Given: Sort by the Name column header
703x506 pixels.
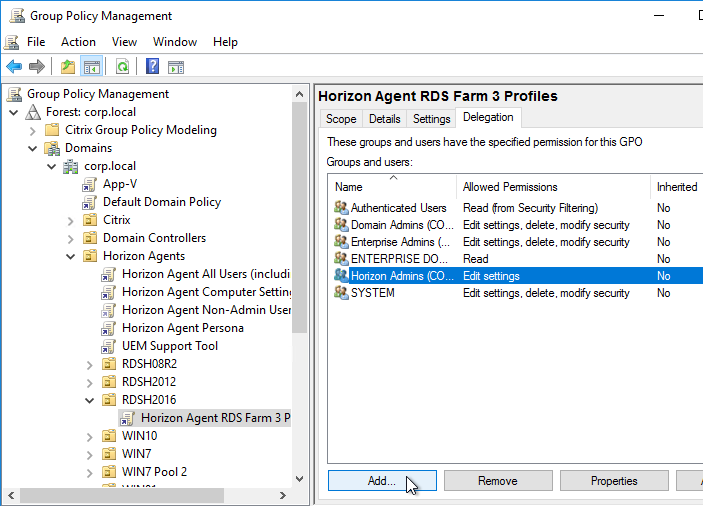Looking at the screenshot, I should tap(392, 186).
